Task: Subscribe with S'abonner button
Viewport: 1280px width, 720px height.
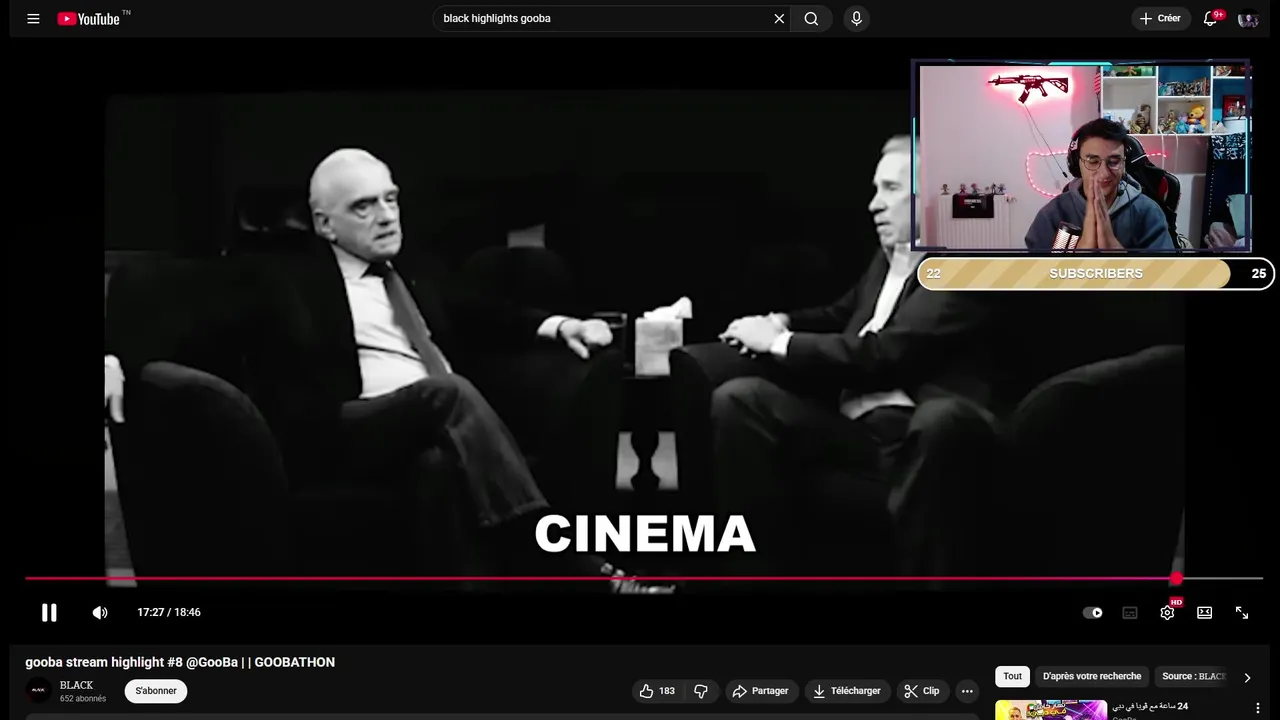Action: (156, 691)
